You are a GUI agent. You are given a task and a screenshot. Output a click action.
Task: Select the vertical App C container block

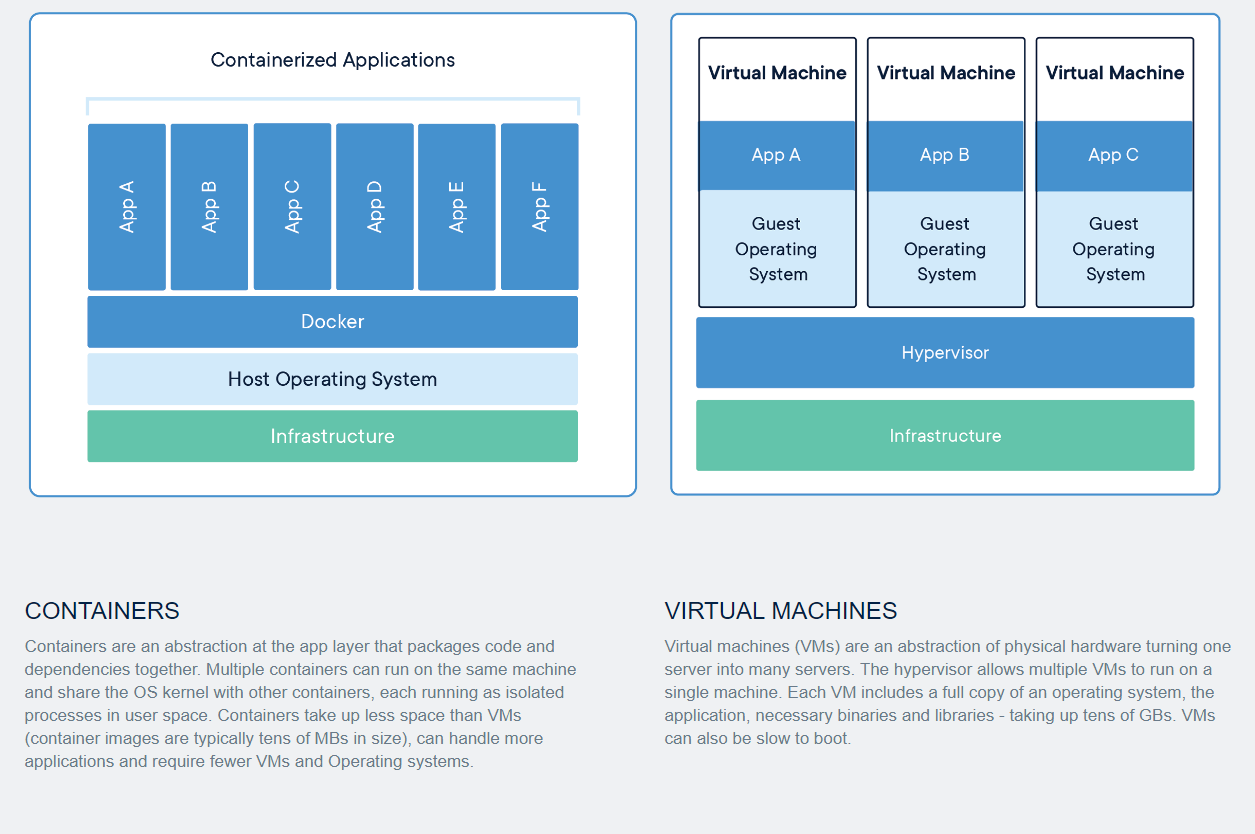292,207
